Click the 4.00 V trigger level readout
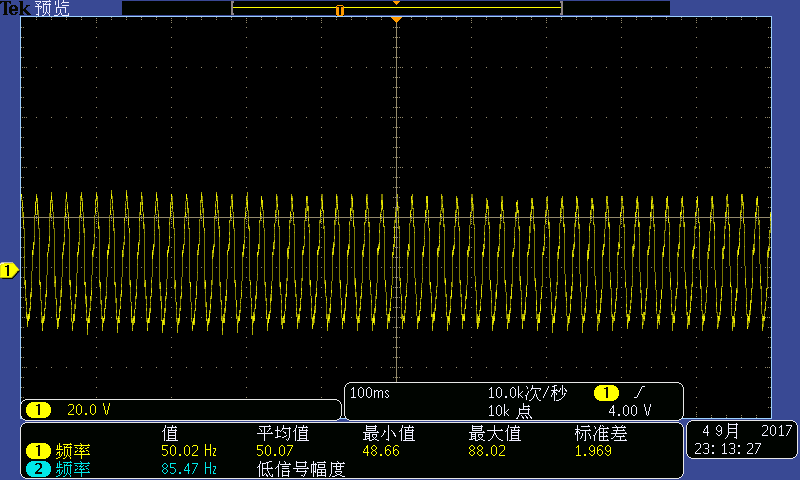This screenshot has height=480, width=800. tap(630, 411)
